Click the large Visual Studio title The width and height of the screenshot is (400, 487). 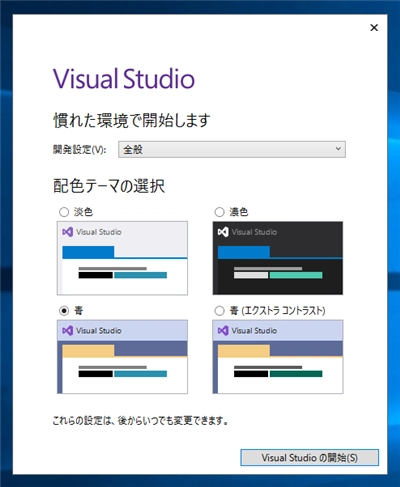click(124, 79)
